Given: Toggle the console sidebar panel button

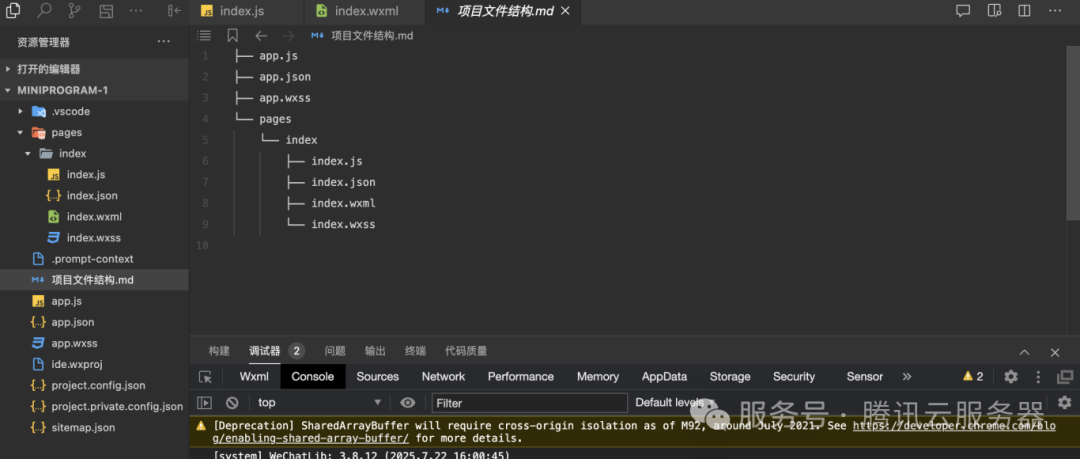Looking at the screenshot, I should [204, 402].
